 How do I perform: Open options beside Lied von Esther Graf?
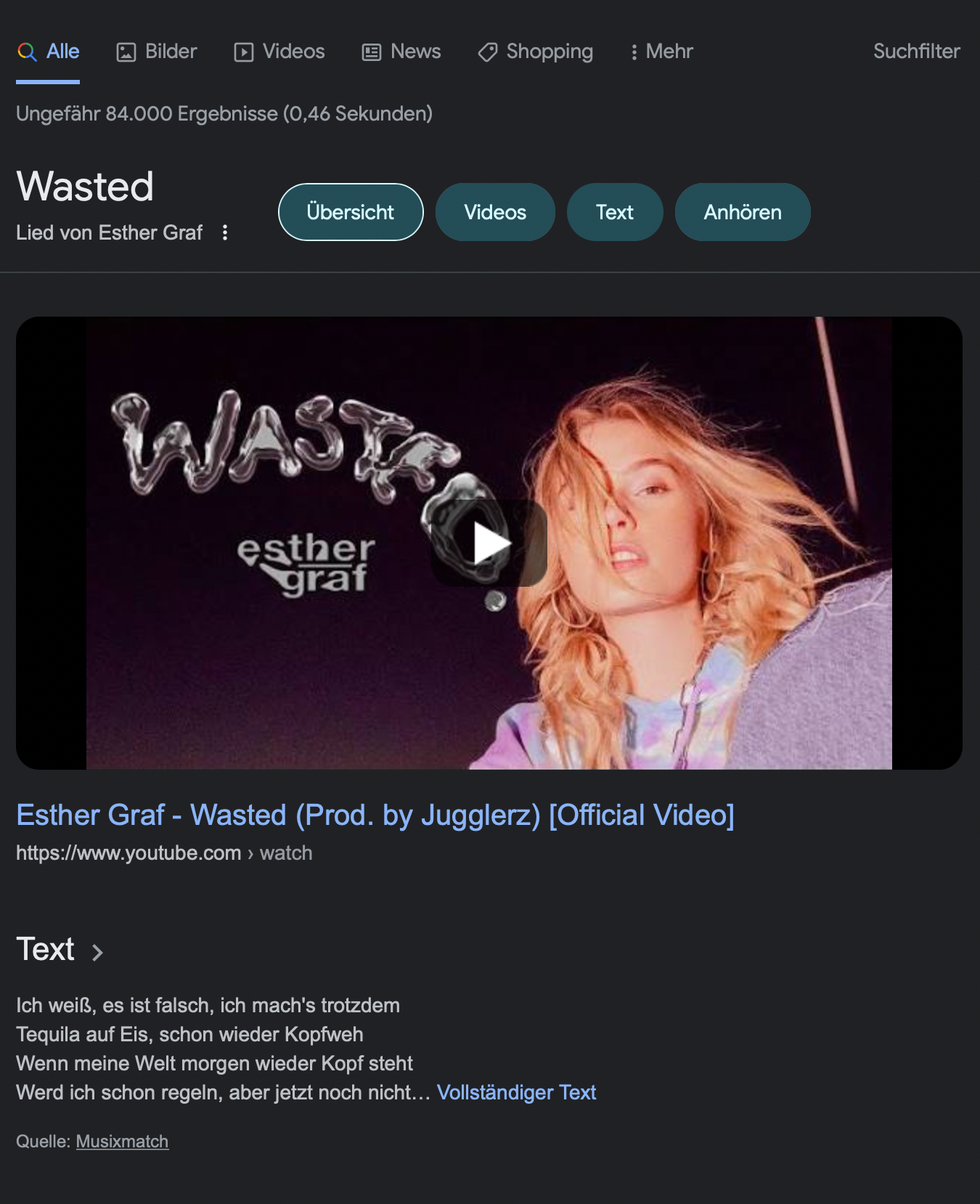(225, 232)
